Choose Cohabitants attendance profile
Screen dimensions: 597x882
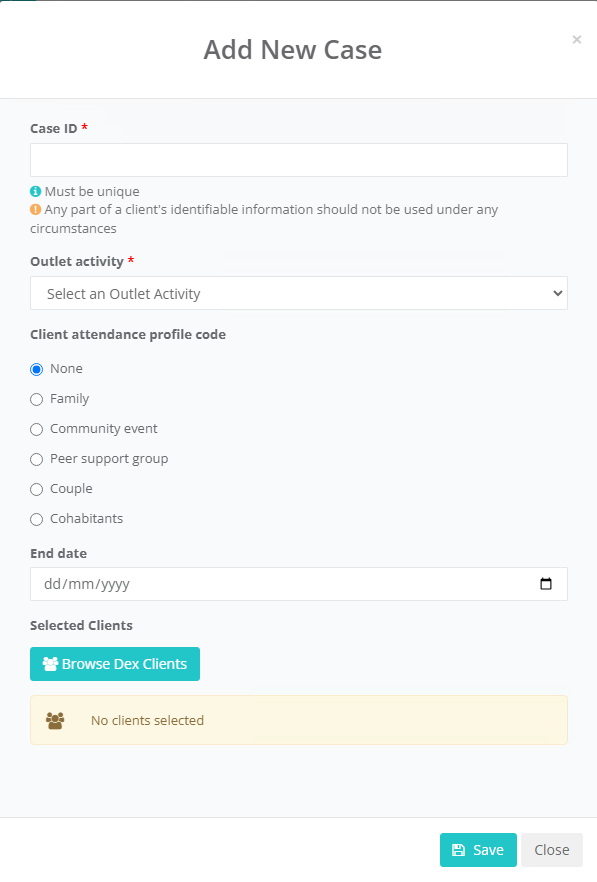point(37,519)
